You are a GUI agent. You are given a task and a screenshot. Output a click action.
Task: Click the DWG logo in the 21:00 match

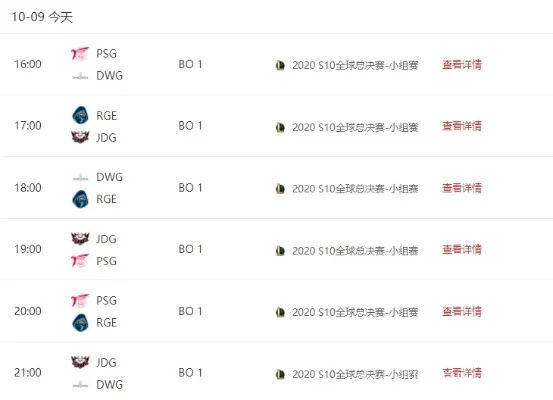(80, 385)
